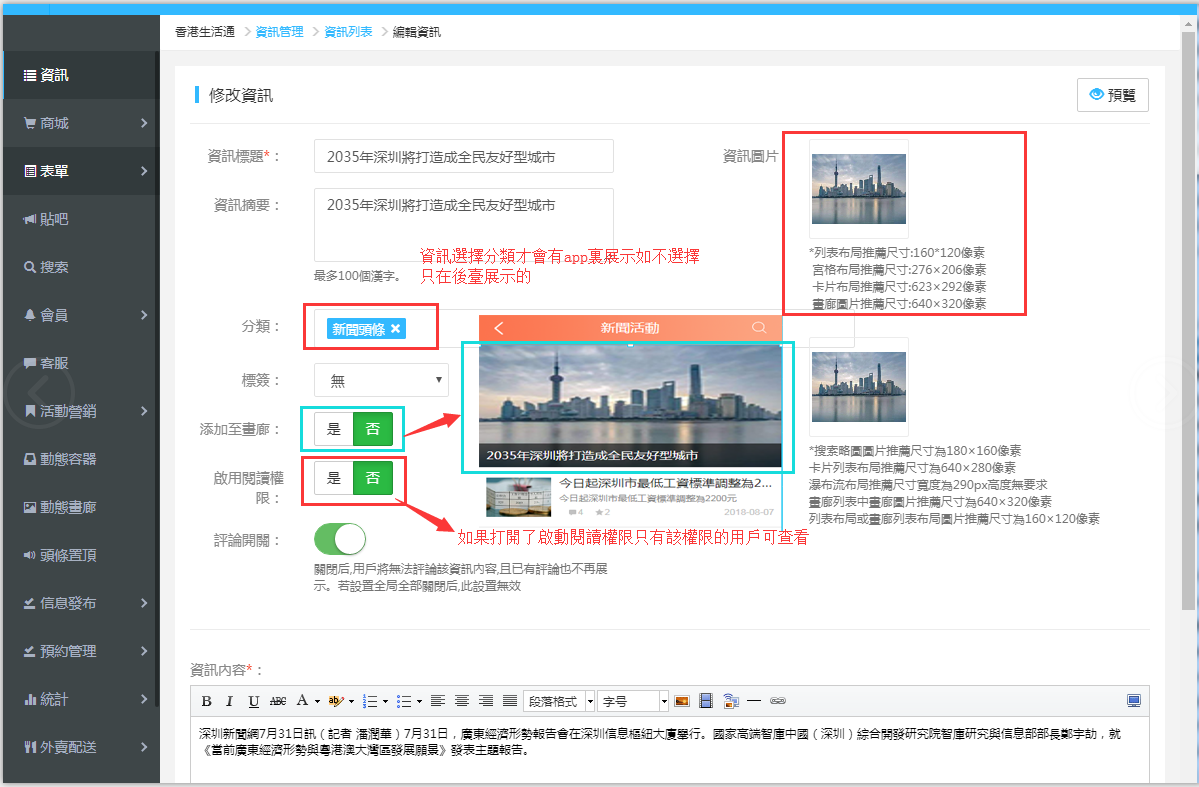The height and width of the screenshot is (787, 1199).
Task: Click the 預覽 preview button
Action: pos(1113,95)
